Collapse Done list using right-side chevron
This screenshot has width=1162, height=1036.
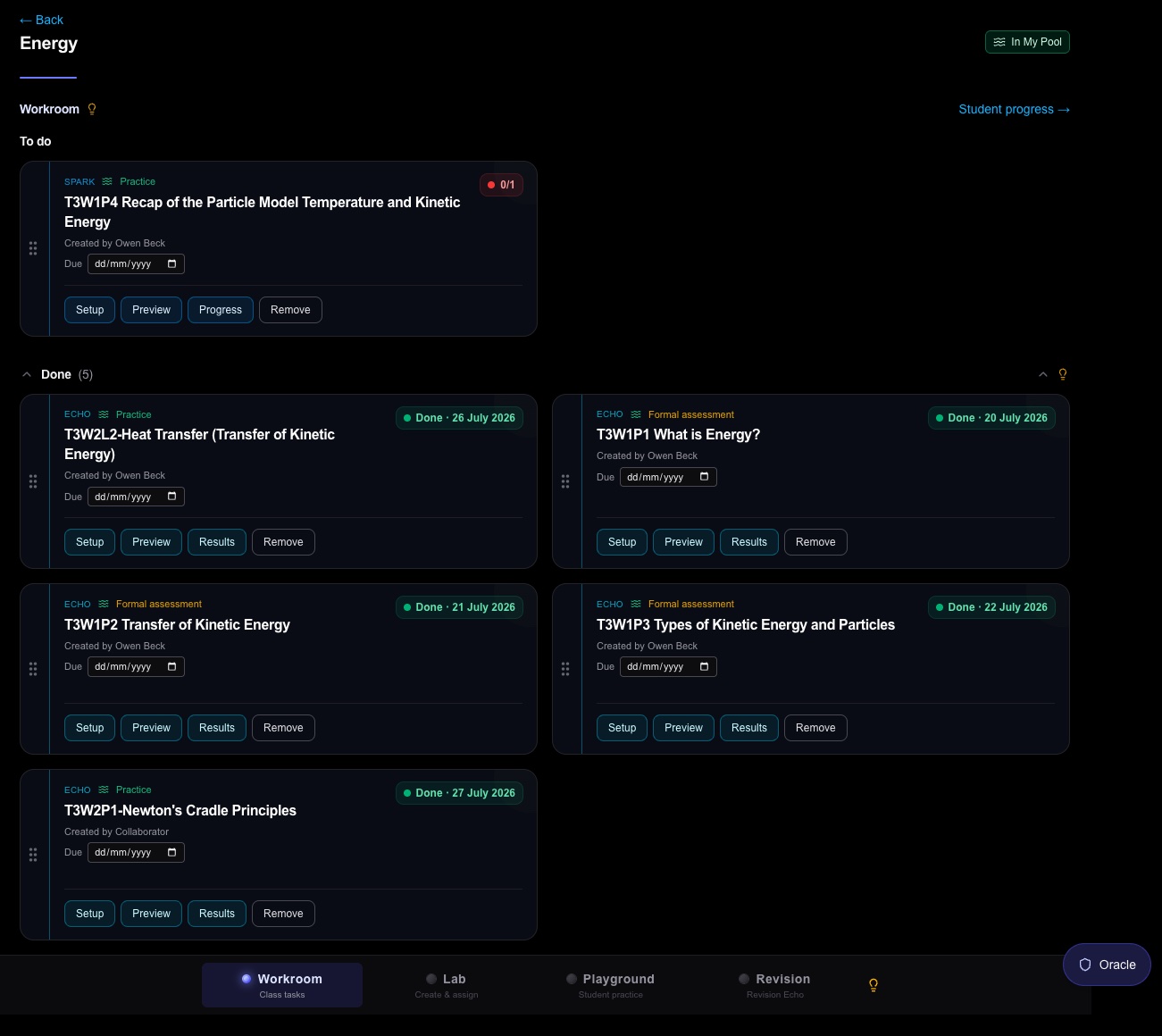coord(1043,374)
